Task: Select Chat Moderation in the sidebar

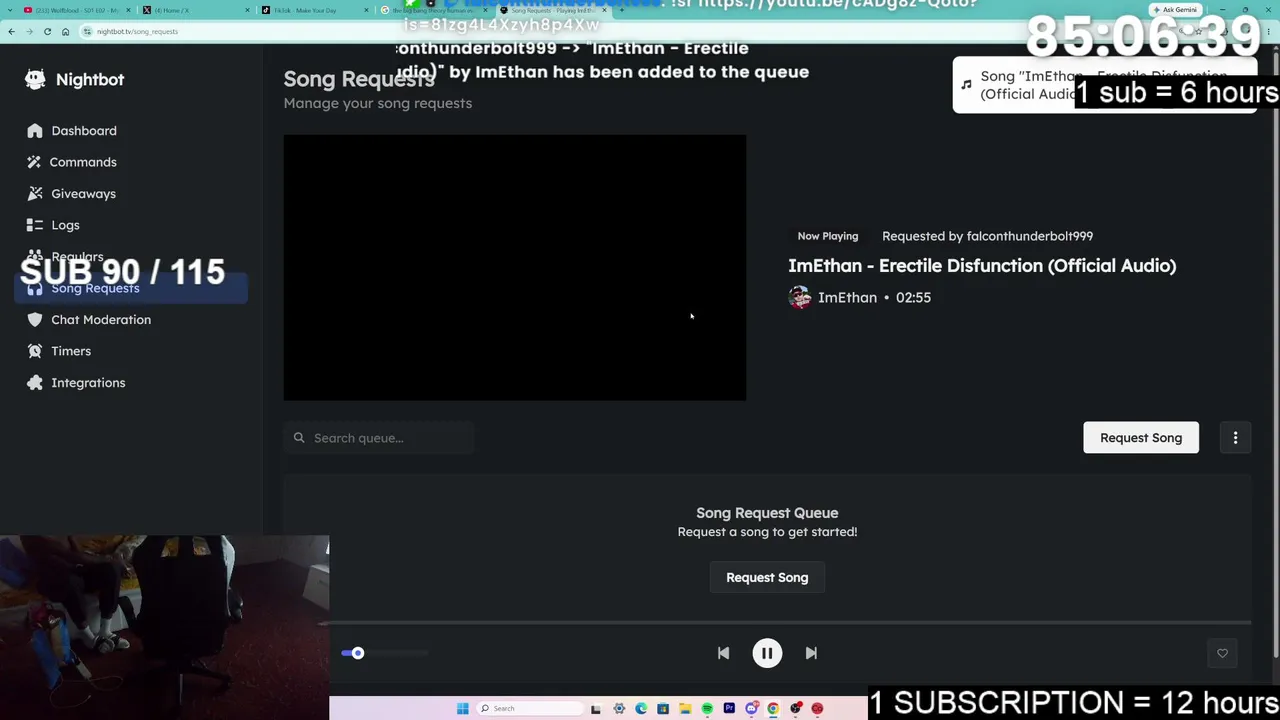Action: coord(101,320)
